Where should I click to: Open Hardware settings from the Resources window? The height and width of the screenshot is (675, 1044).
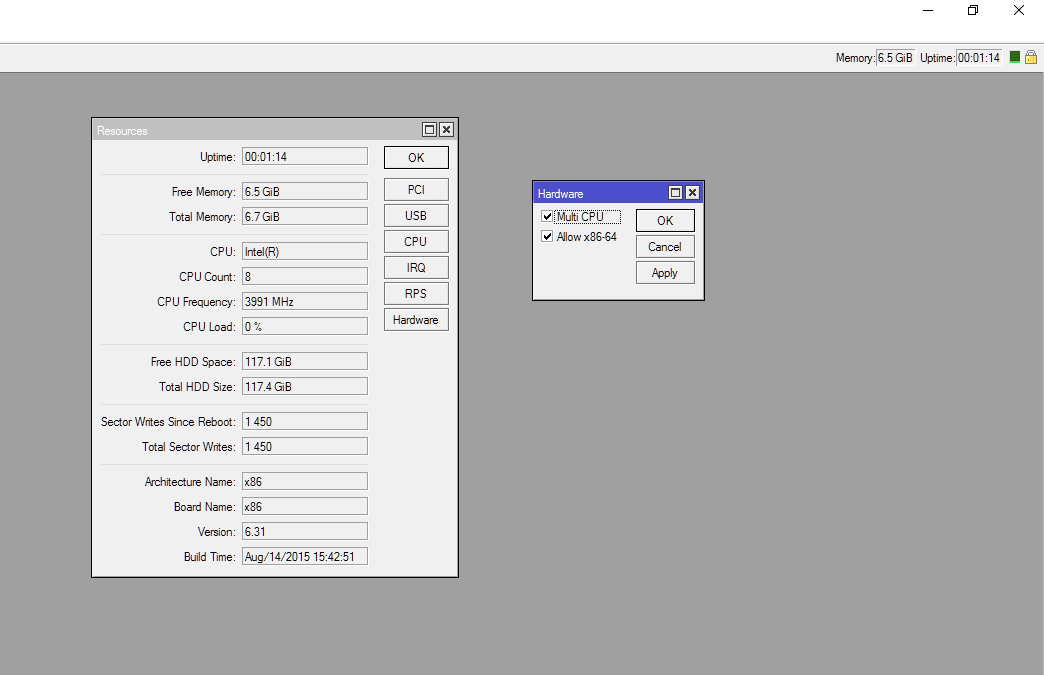point(416,319)
